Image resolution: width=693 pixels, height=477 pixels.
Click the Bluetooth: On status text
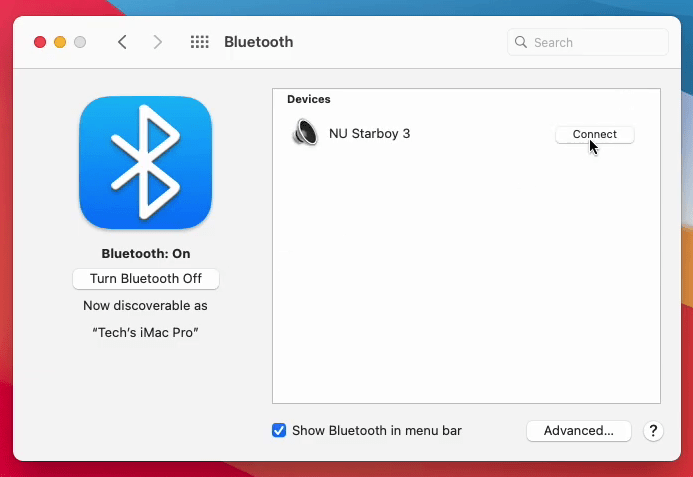pyautogui.click(x=146, y=254)
